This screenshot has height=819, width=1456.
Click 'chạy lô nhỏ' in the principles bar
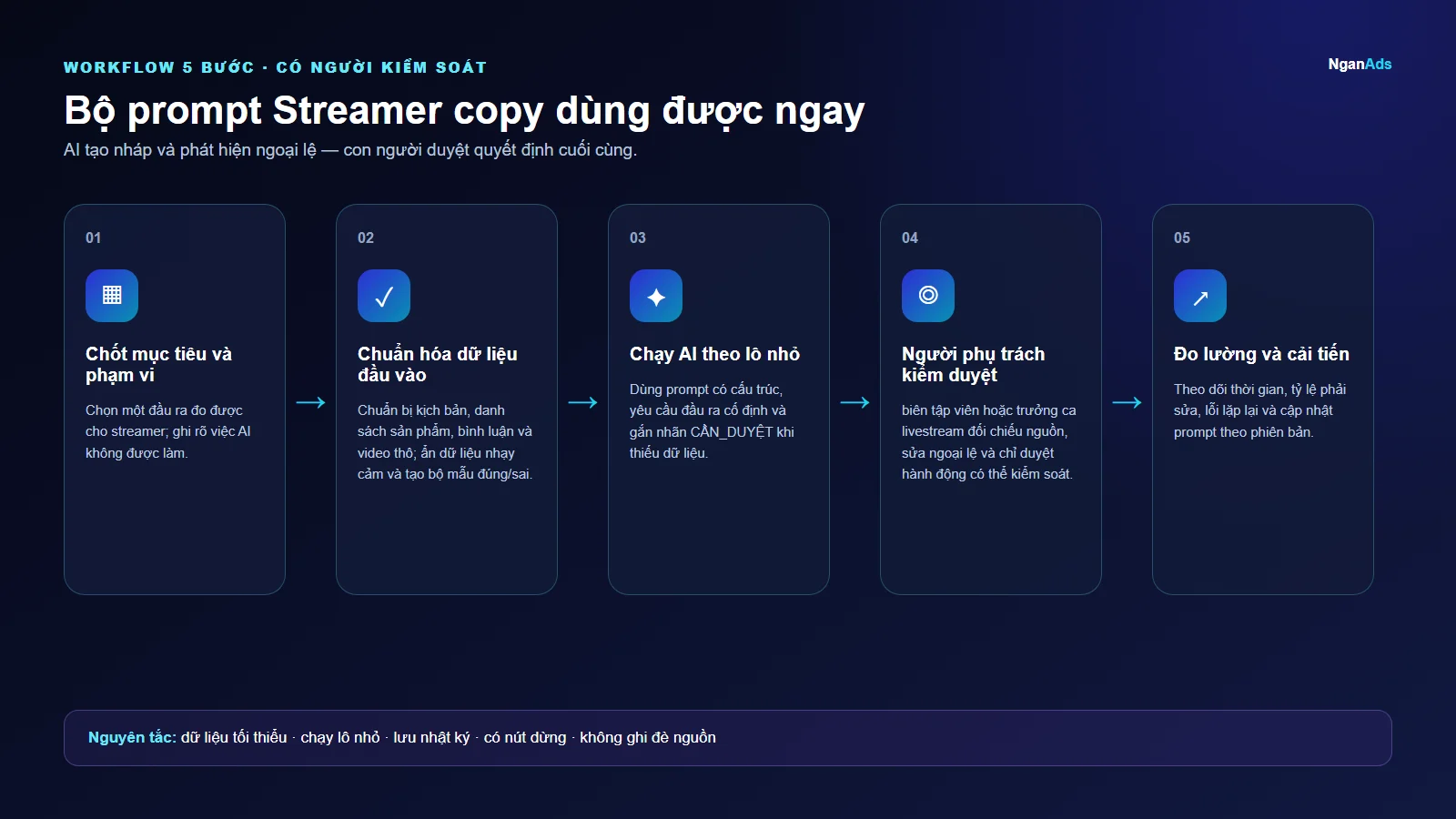(340, 737)
